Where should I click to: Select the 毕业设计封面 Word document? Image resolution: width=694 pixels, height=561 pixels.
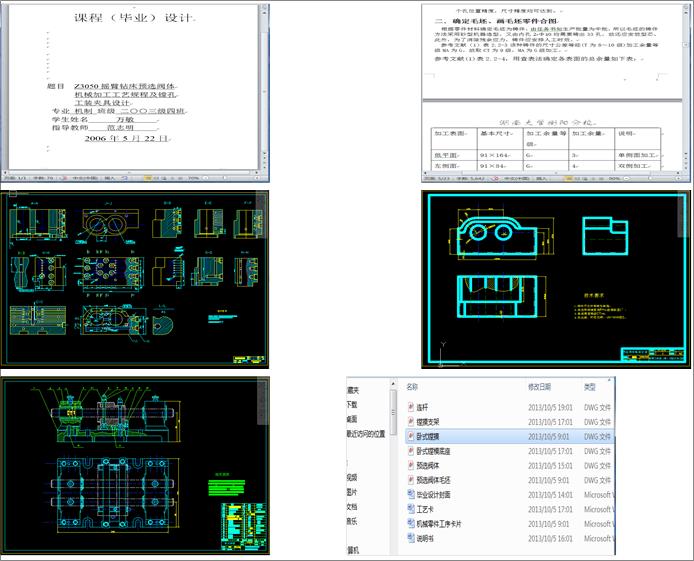(509, 495)
